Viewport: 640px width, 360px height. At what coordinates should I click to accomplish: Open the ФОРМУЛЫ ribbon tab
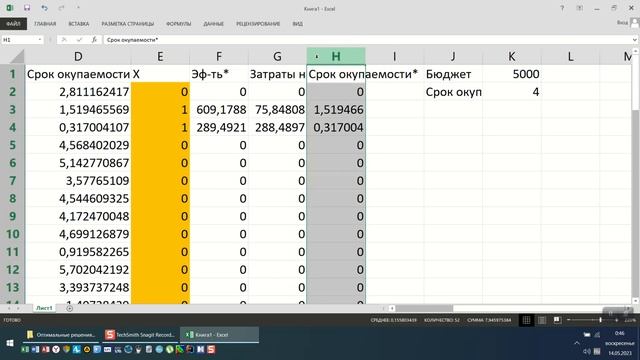pos(178,24)
